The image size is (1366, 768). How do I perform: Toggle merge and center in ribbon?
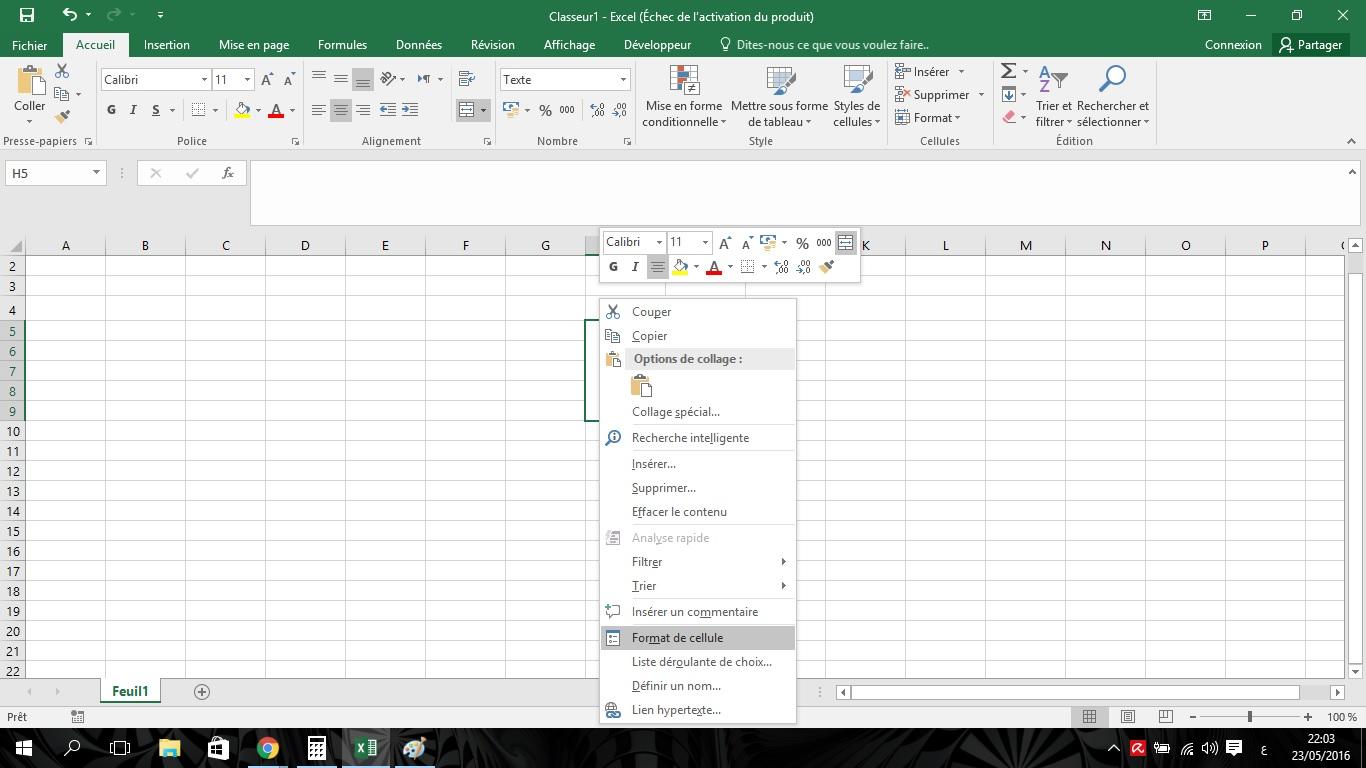click(466, 110)
